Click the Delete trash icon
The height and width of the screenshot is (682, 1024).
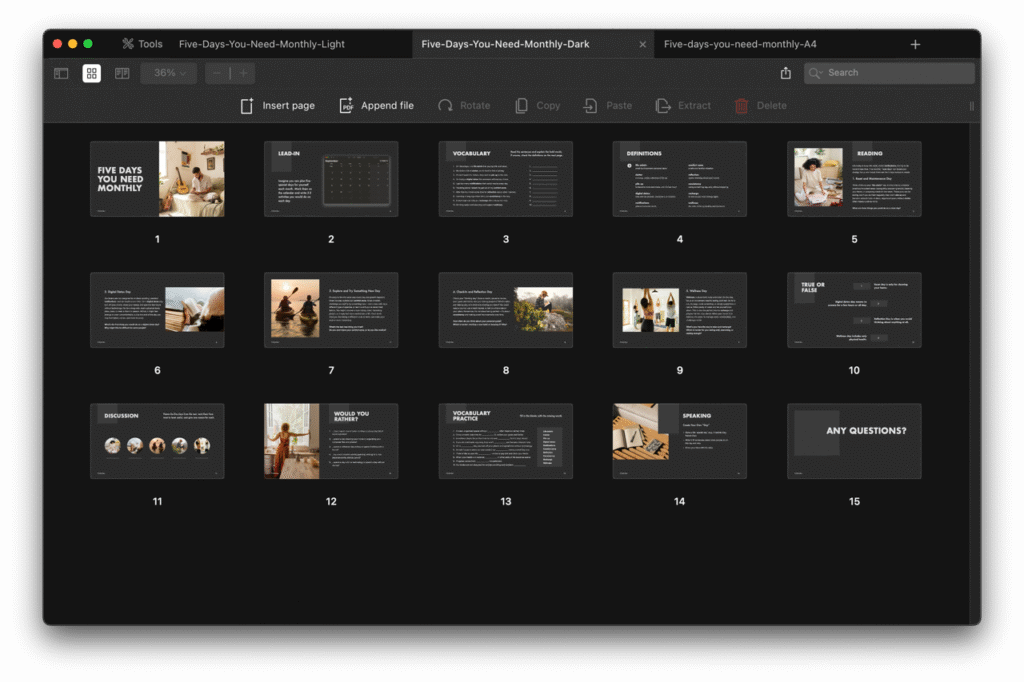point(741,106)
